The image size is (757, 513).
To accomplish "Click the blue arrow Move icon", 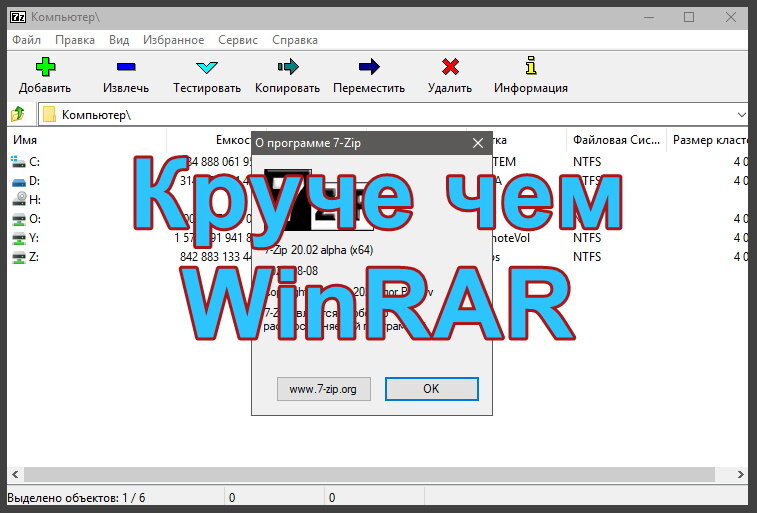I will click(369, 67).
